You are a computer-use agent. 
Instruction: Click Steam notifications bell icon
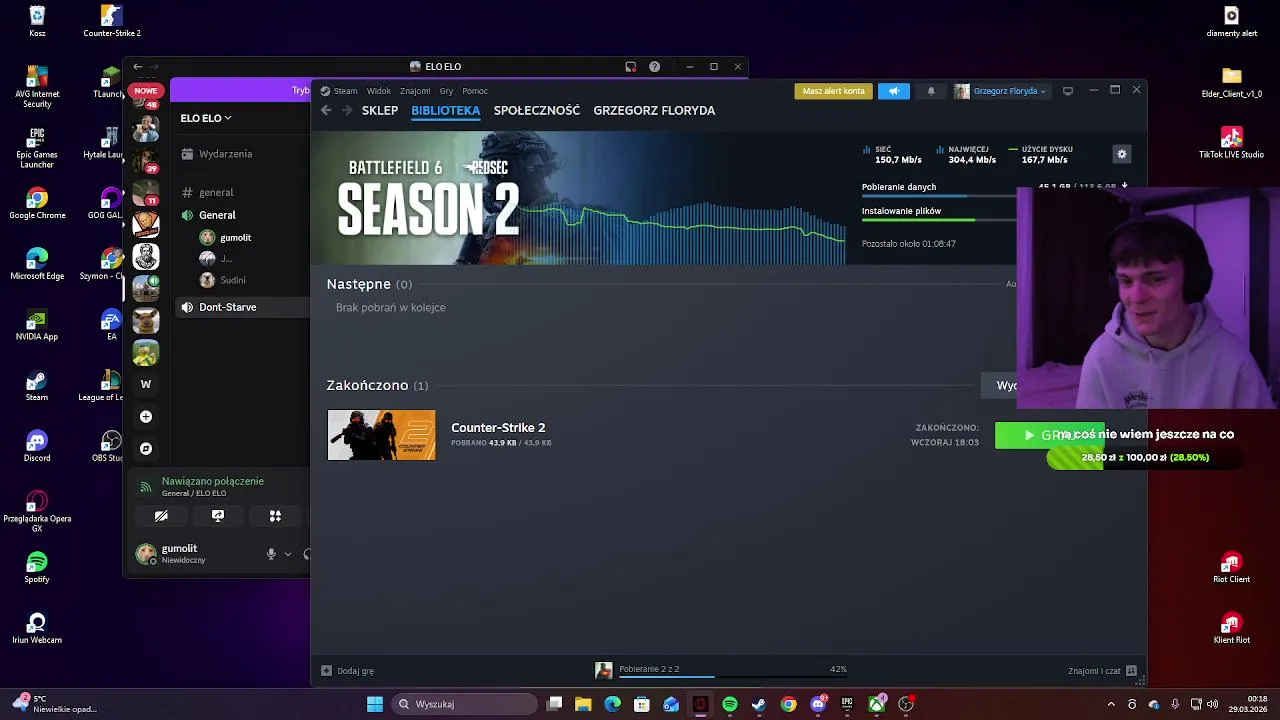[931, 91]
